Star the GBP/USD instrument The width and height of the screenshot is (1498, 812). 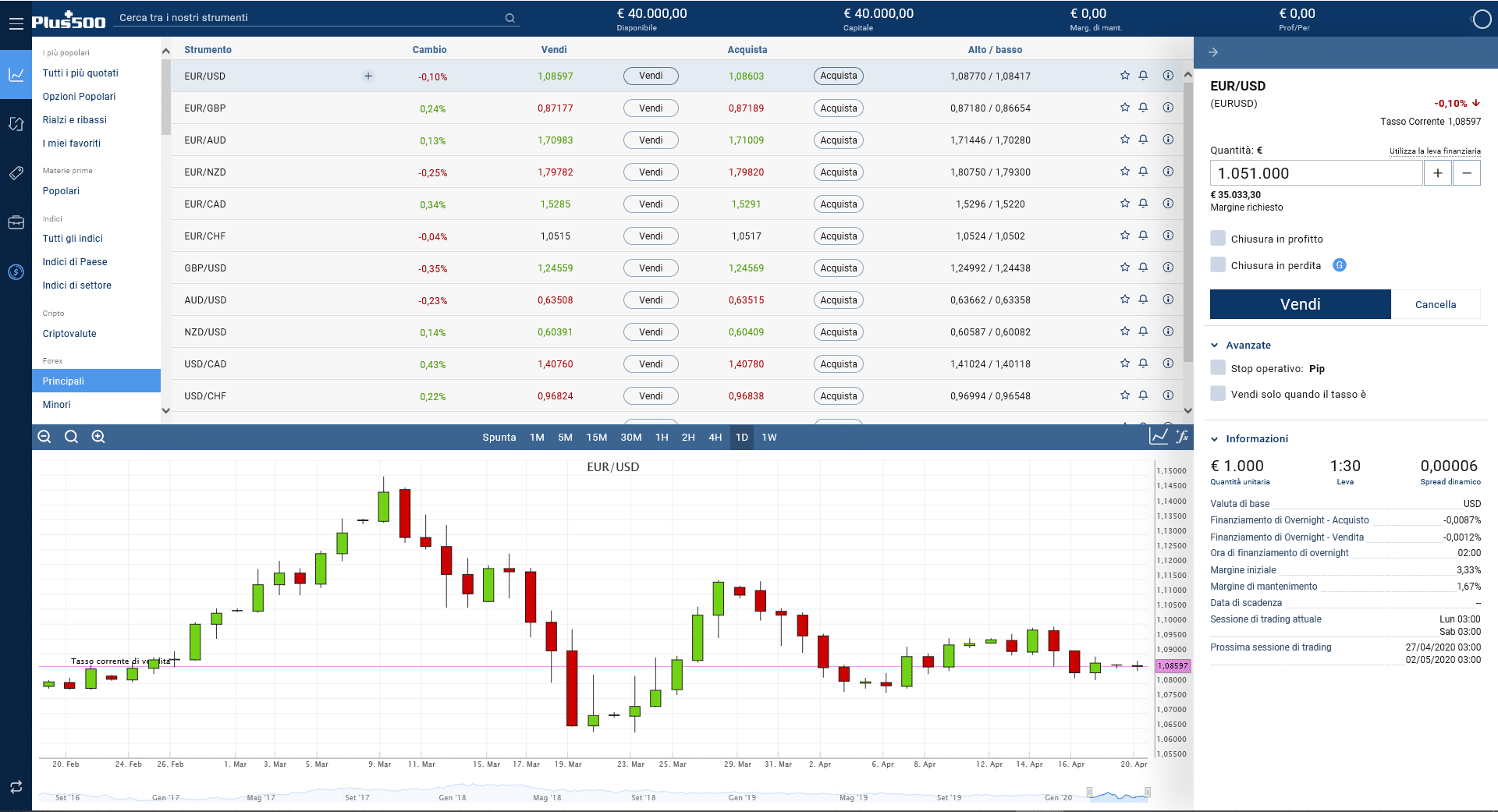[1124, 268]
